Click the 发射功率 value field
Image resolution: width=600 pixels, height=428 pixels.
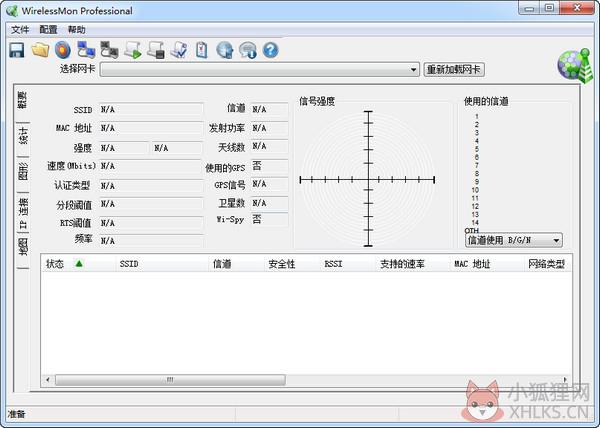269,128
